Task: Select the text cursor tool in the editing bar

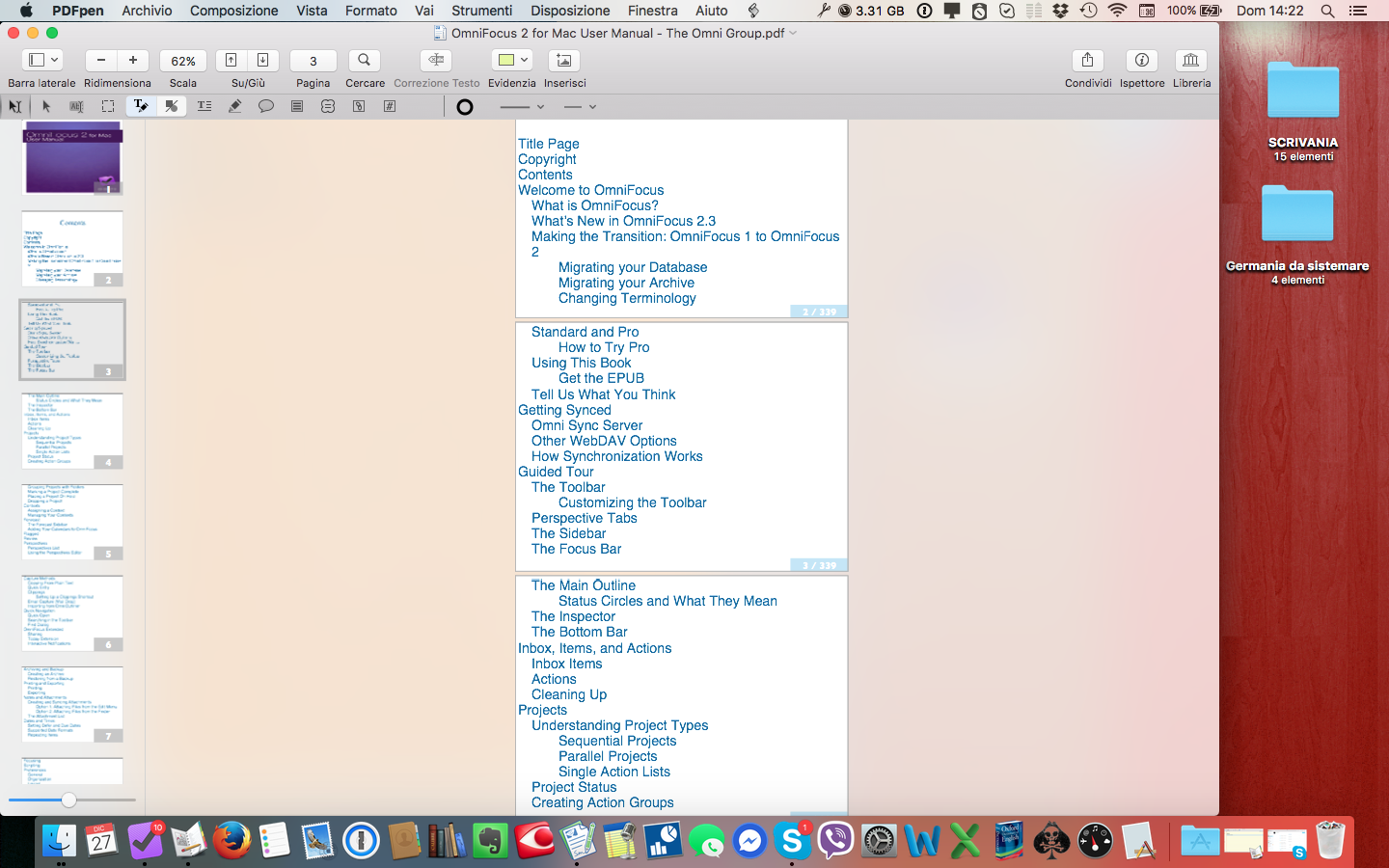Action: click(x=15, y=106)
